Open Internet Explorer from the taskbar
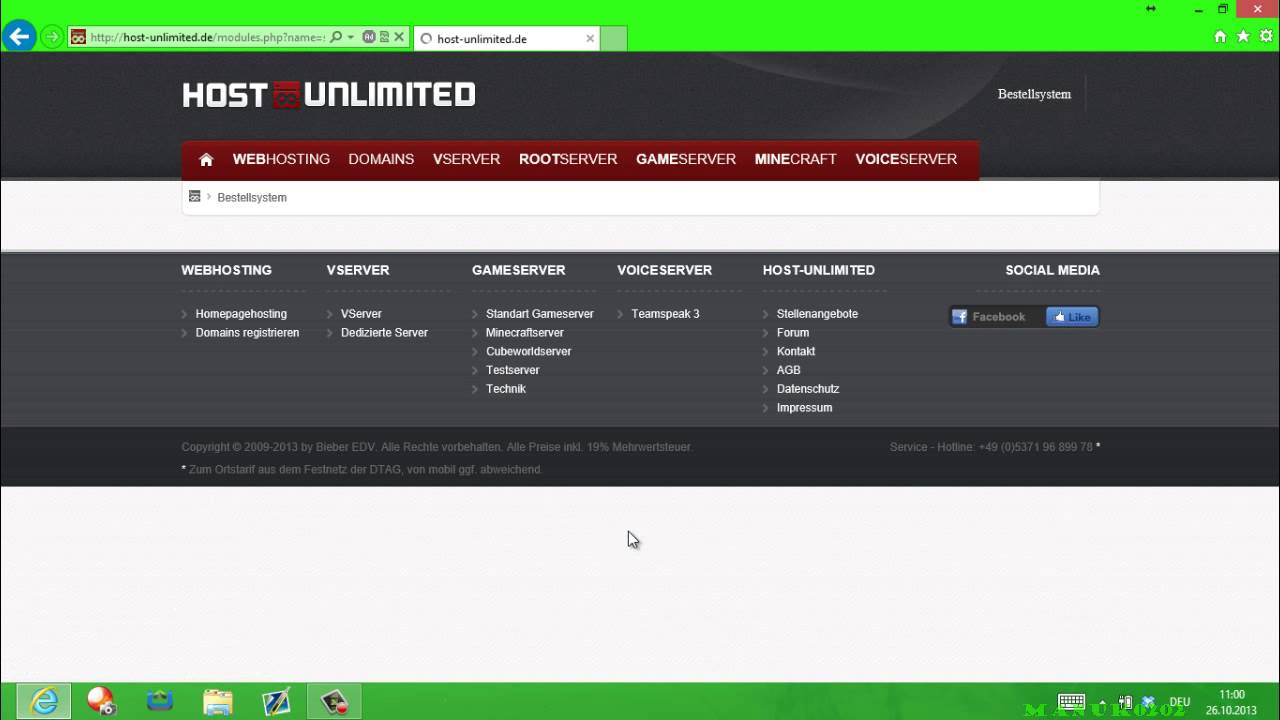The height and width of the screenshot is (720, 1280). point(44,702)
